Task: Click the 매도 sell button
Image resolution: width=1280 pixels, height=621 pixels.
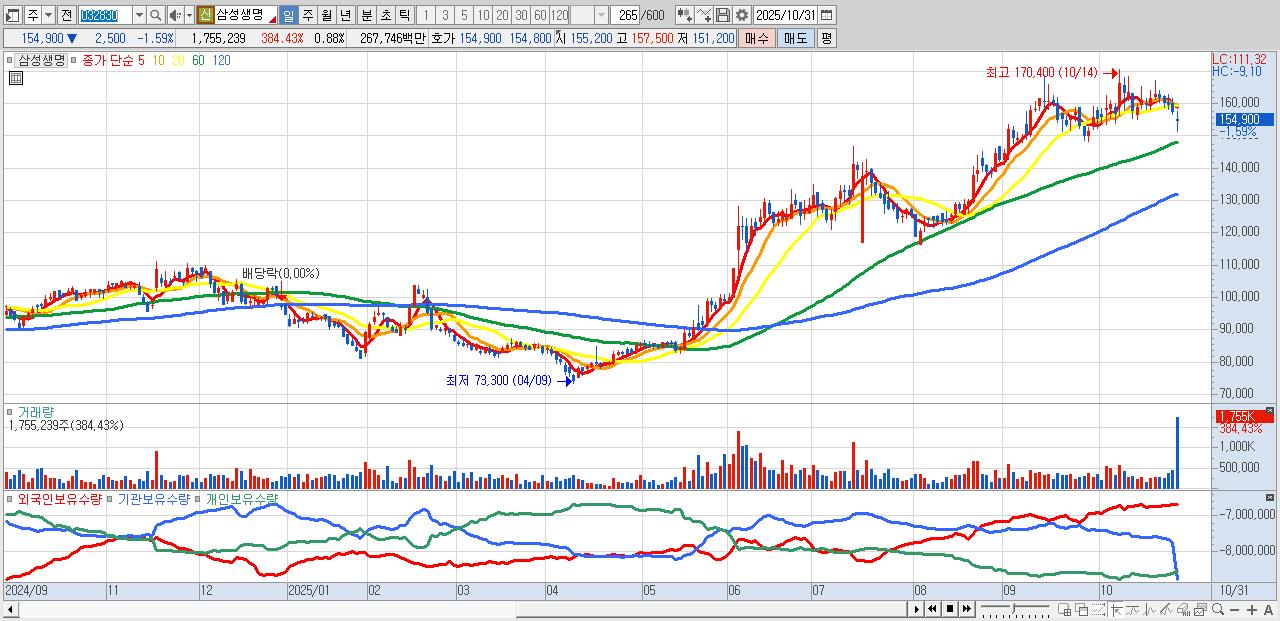Action: 795,38
